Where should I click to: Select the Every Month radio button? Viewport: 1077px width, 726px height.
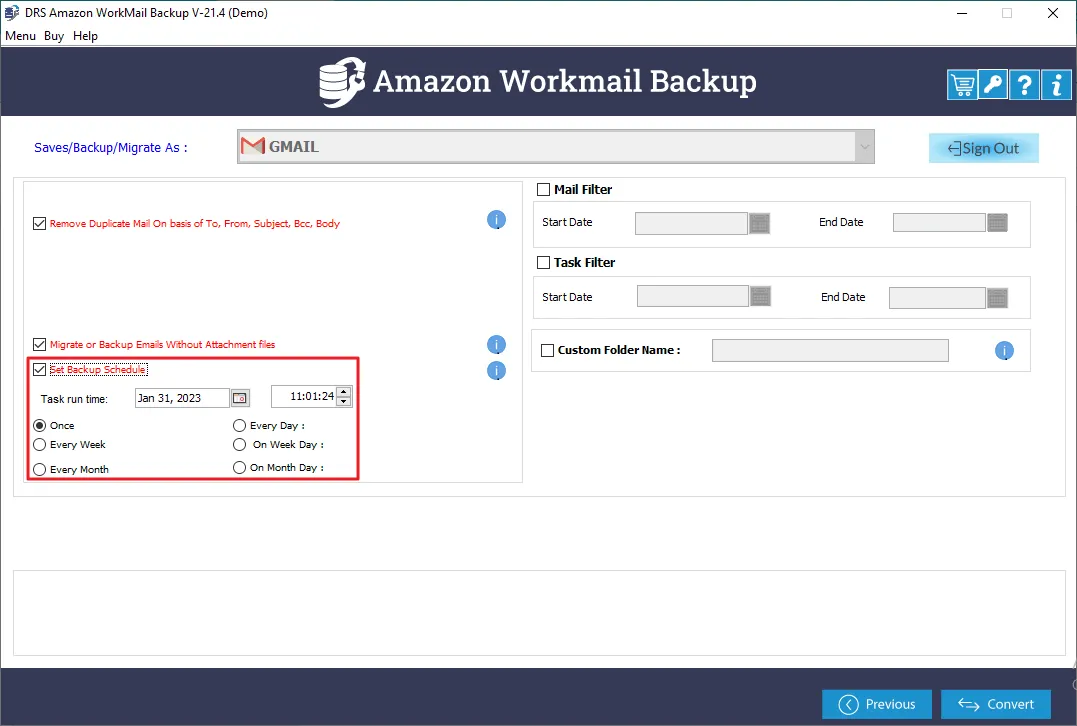39,469
